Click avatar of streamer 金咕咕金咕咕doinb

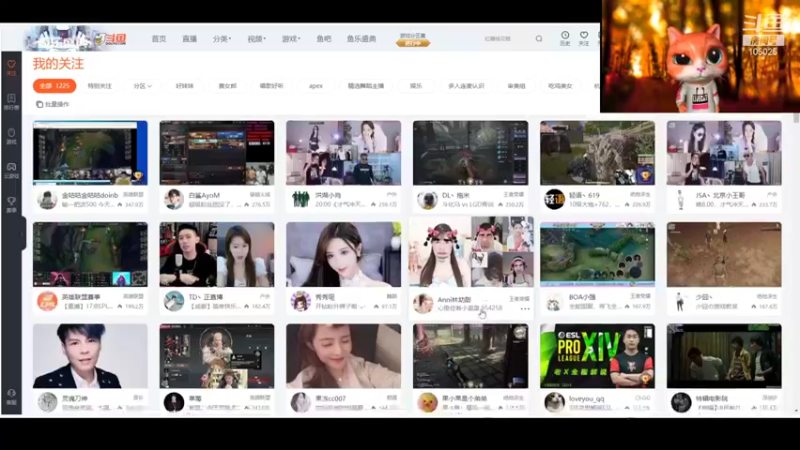(47, 199)
